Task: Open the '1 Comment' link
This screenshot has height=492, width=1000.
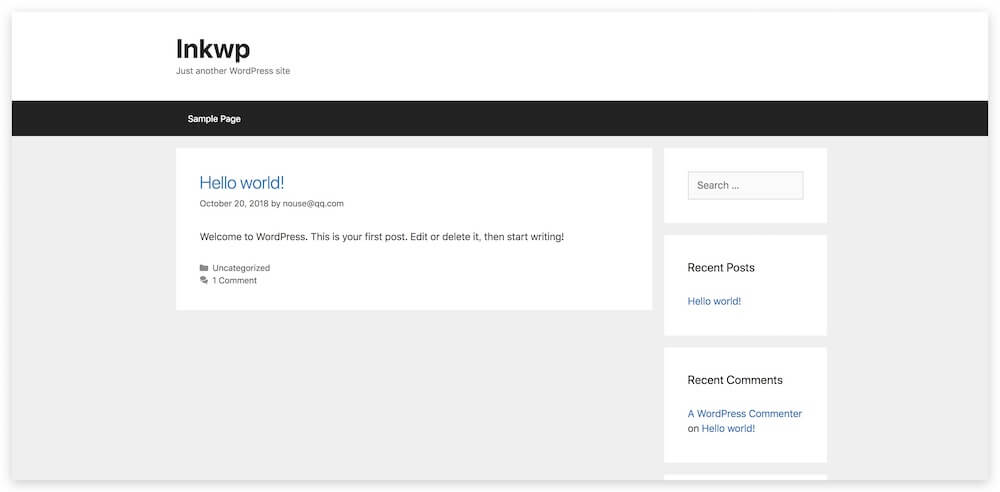Action: click(234, 281)
